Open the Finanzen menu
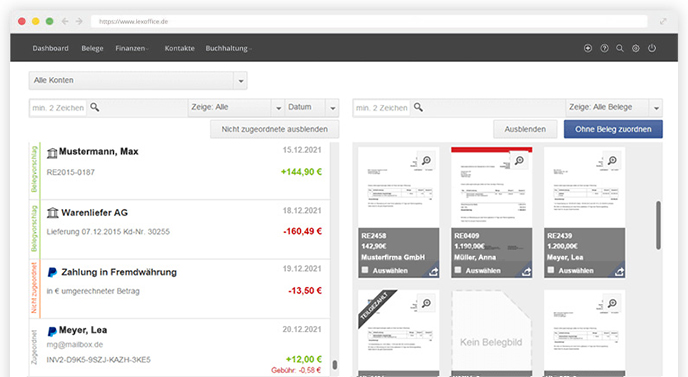The image size is (688, 377). click(131, 48)
